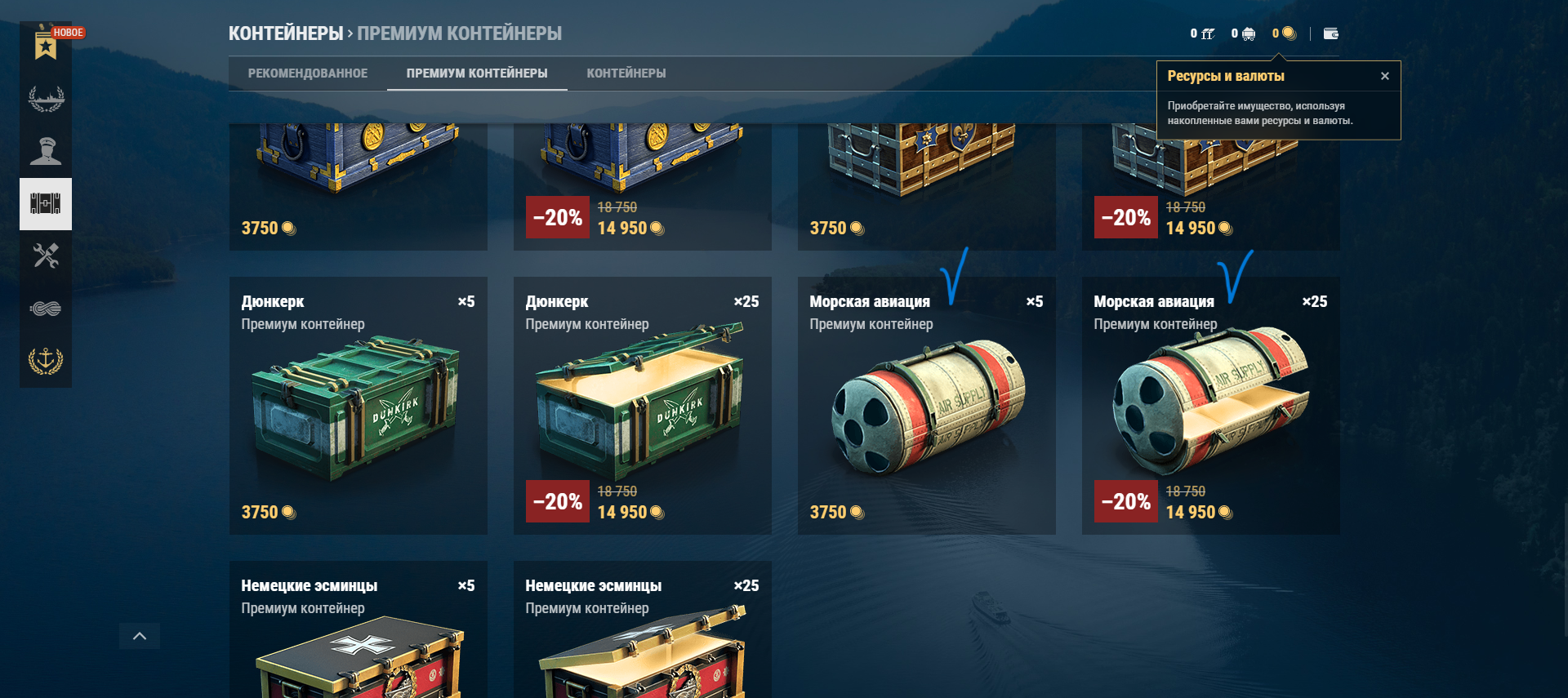Open the rope knot camouflage icon
The height and width of the screenshot is (698, 1568).
[x=46, y=309]
